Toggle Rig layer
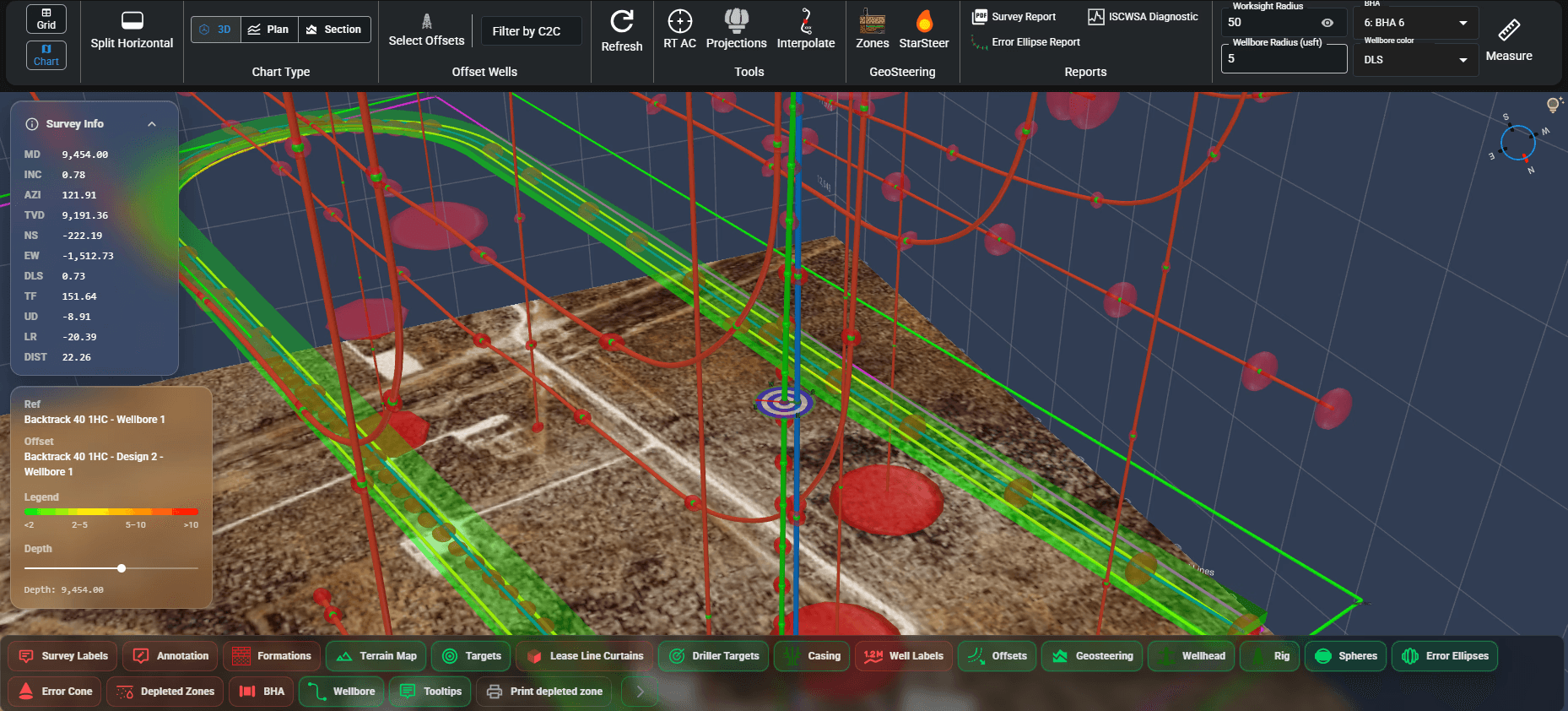 click(x=1269, y=656)
